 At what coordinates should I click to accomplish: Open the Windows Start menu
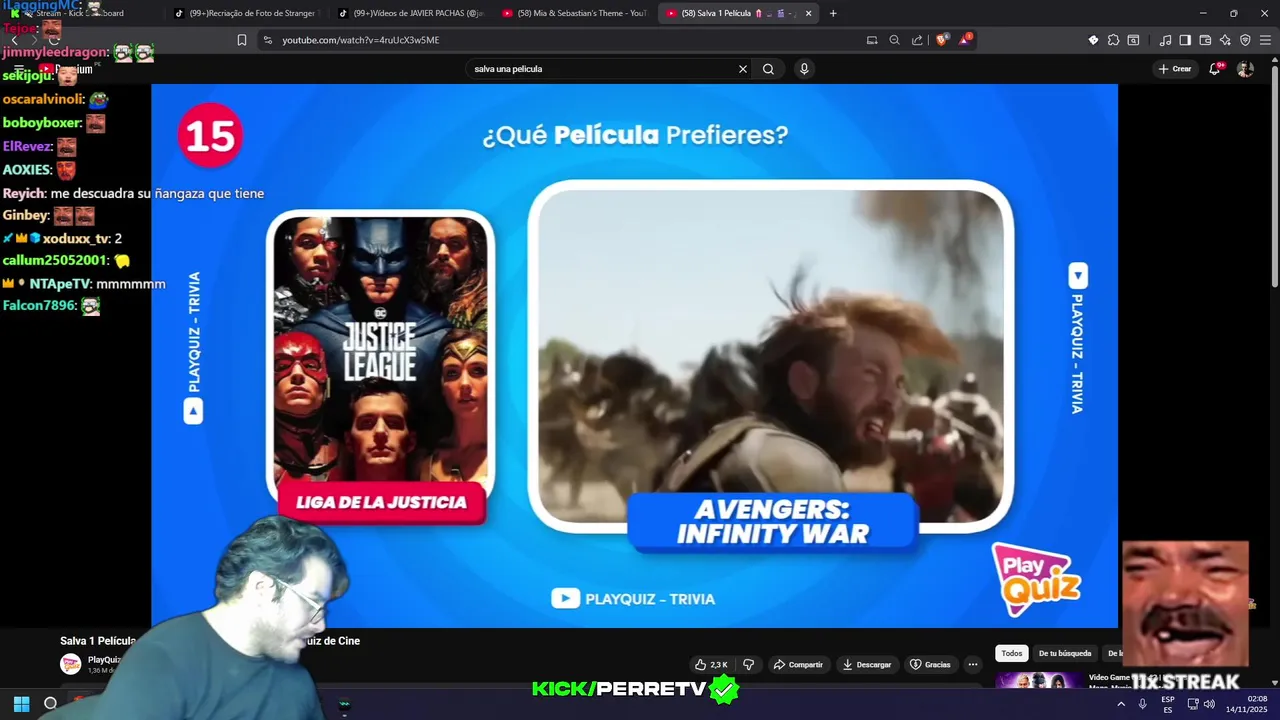[x=21, y=703]
